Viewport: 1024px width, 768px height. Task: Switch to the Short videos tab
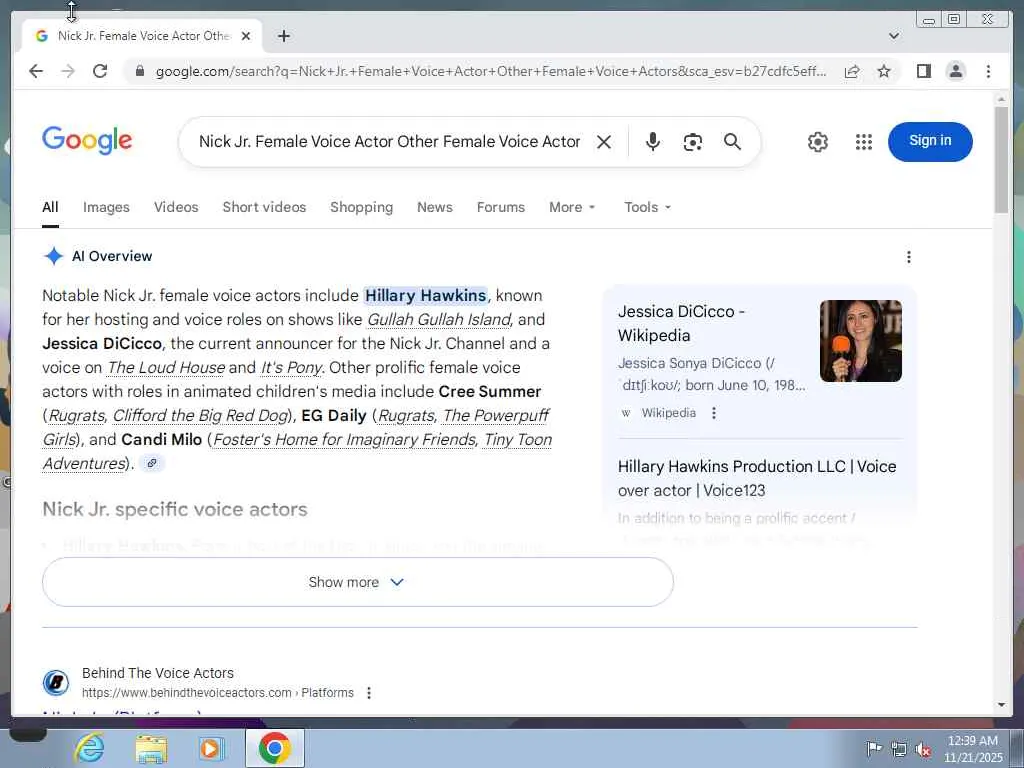tap(264, 207)
